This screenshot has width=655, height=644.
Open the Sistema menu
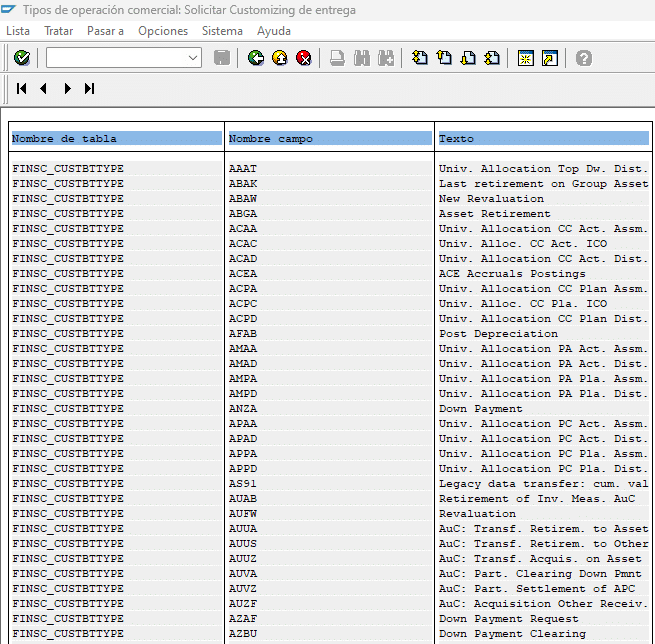(x=222, y=31)
